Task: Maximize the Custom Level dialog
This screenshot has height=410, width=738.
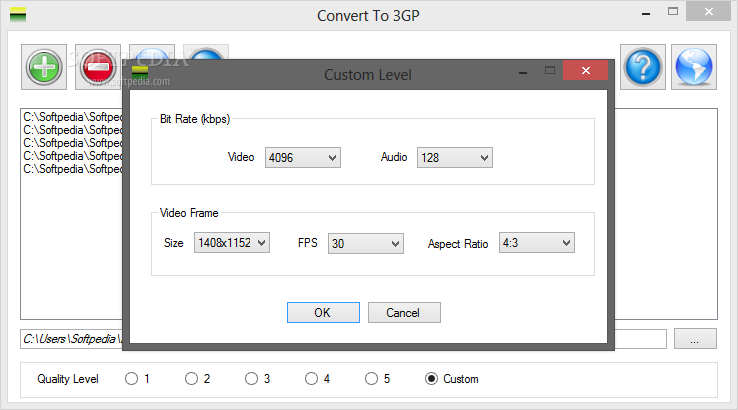Action: point(550,71)
